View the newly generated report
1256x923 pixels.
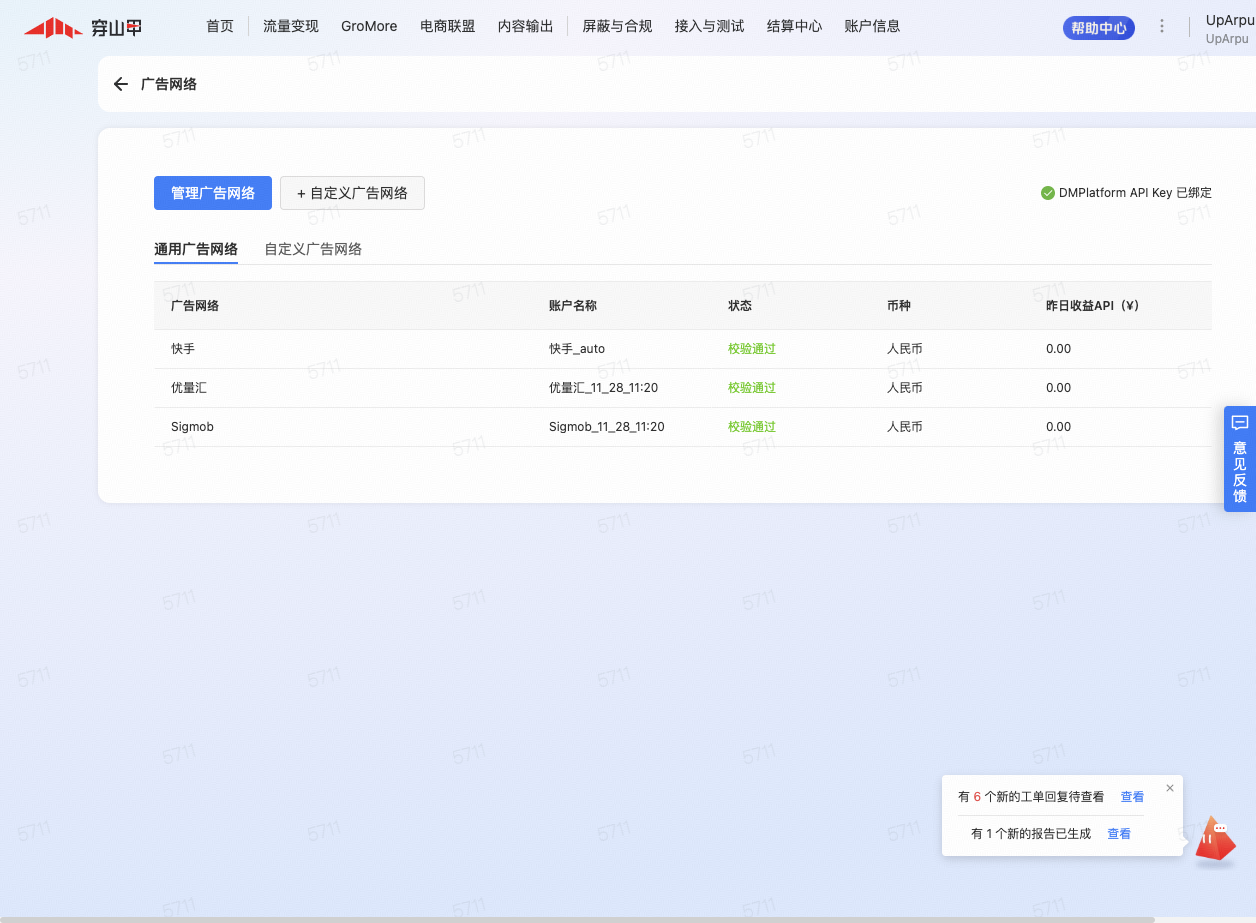point(1119,834)
